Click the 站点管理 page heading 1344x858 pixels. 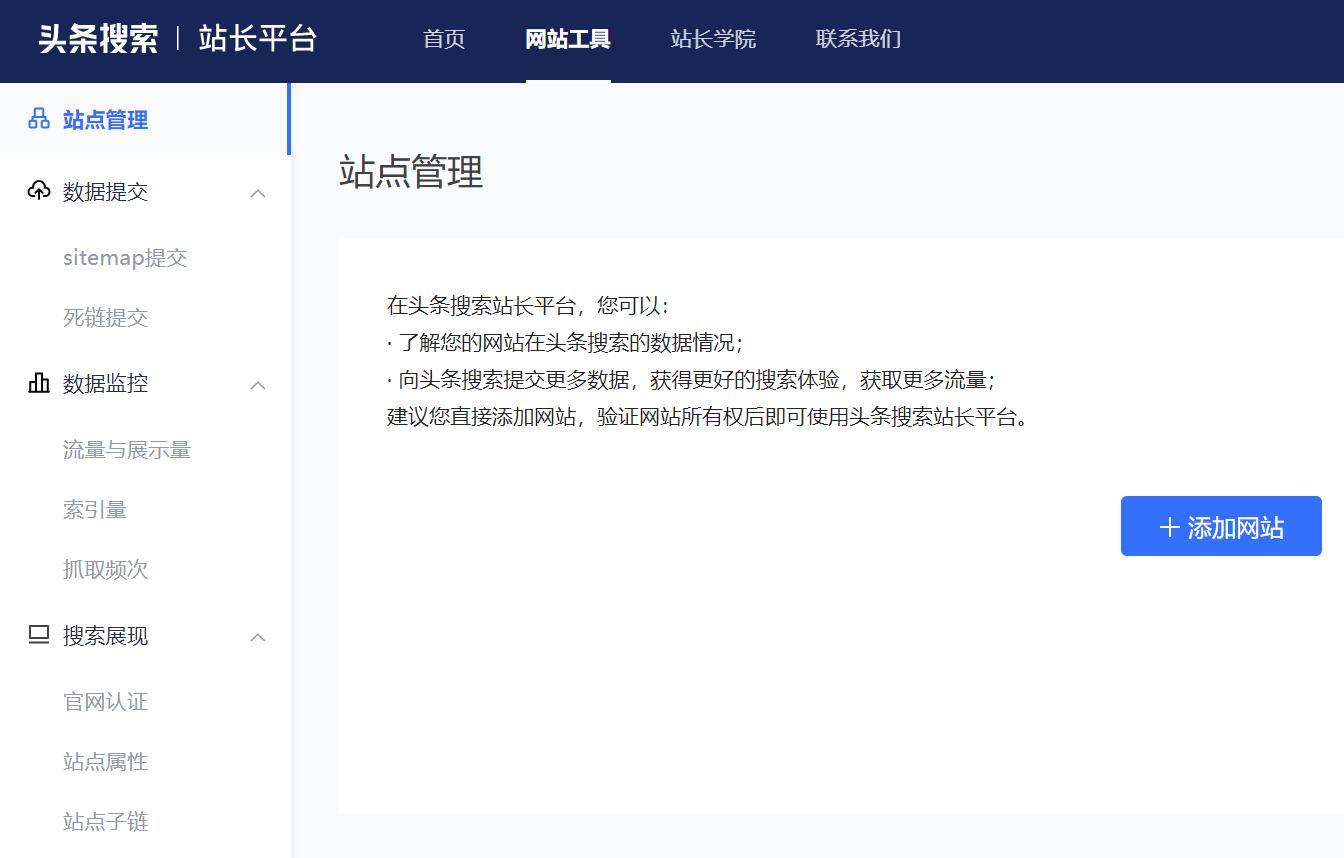pyautogui.click(x=411, y=172)
